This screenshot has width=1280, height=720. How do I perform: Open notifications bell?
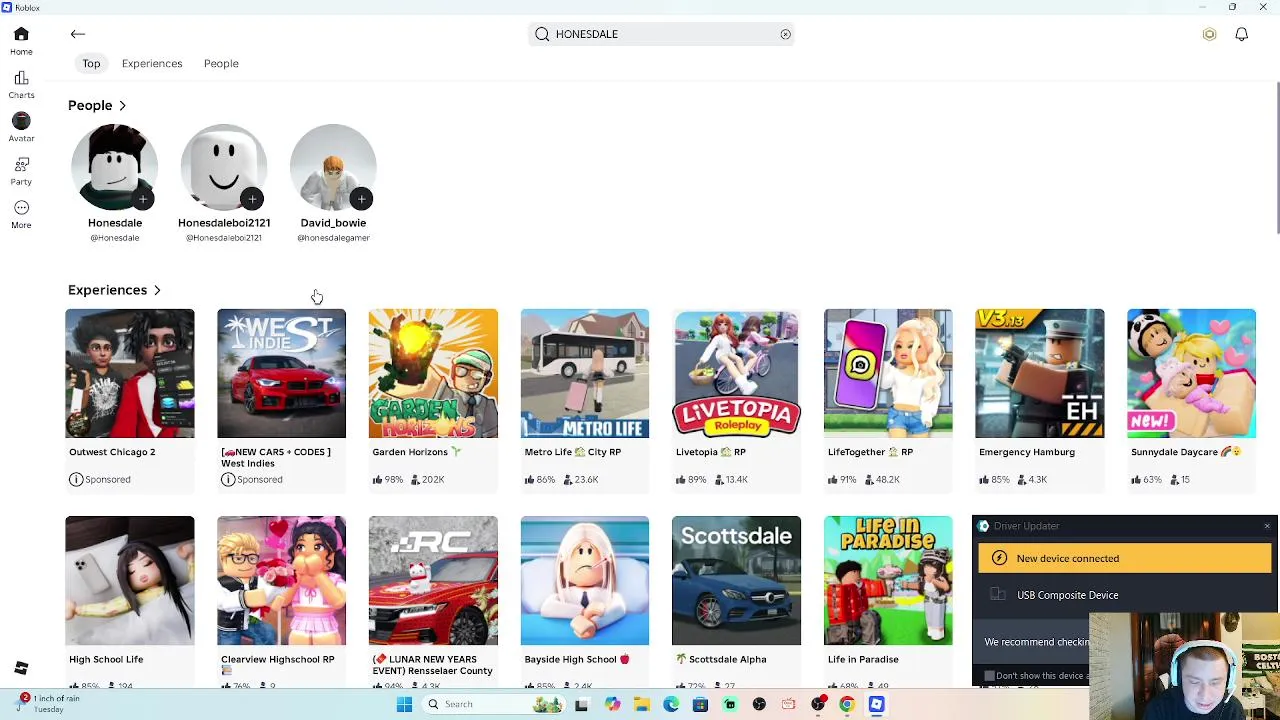(1241, 34)
